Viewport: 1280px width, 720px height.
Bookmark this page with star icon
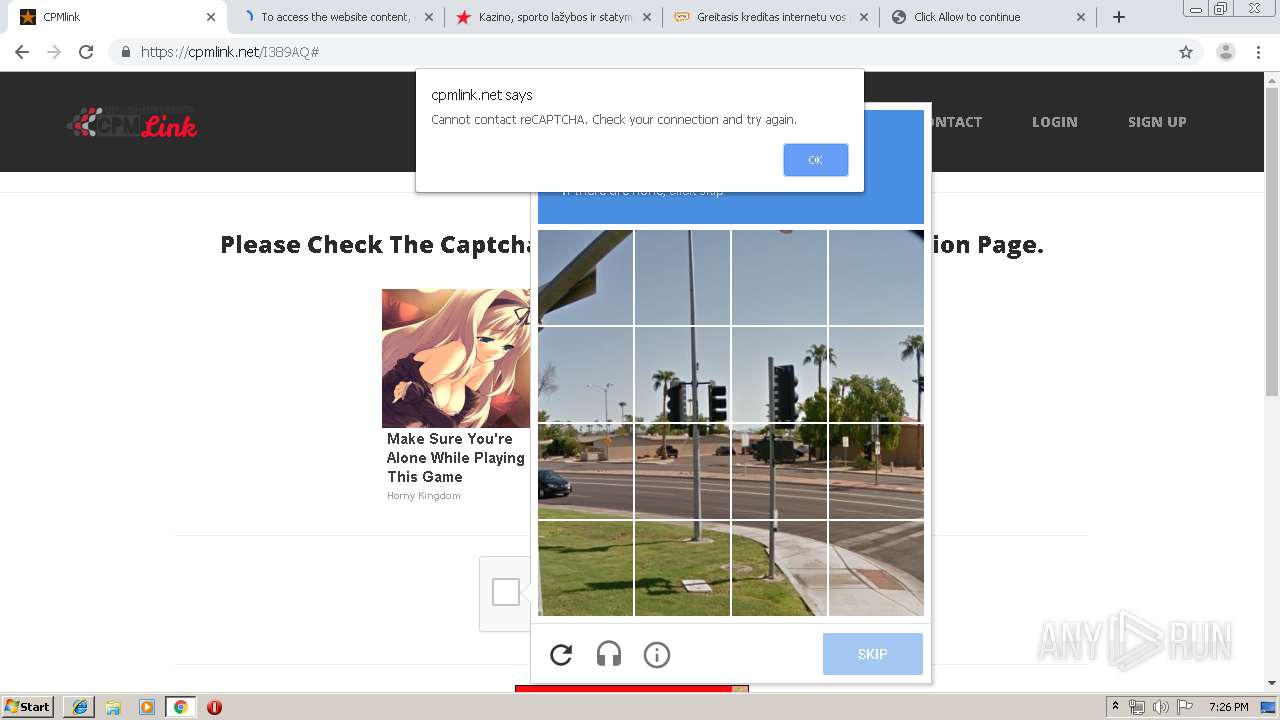click(x=1186, y=52)
